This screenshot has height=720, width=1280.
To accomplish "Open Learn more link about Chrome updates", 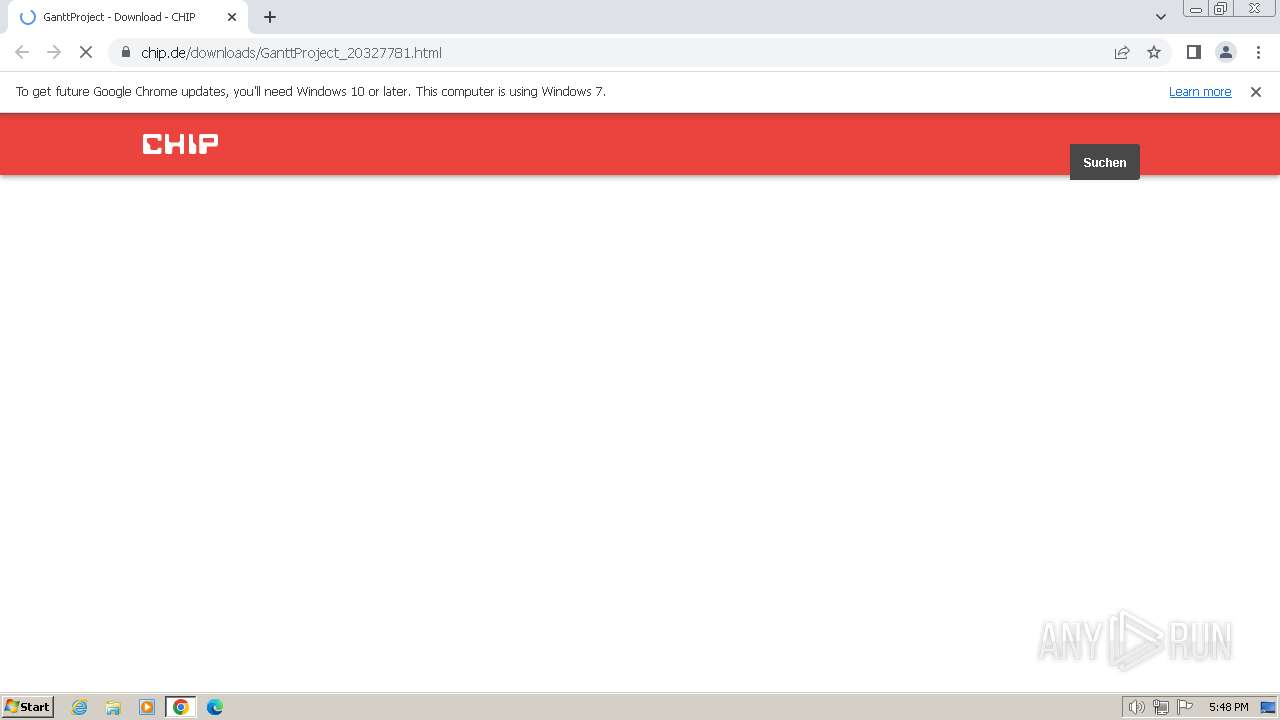I will 1200,91.
